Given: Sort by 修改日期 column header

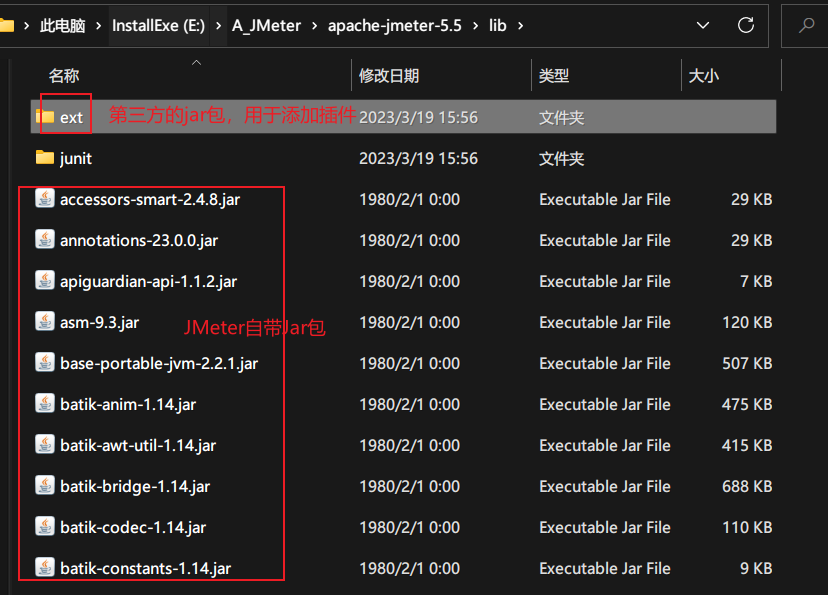Looking at the screenshot, I should point(389,75).
